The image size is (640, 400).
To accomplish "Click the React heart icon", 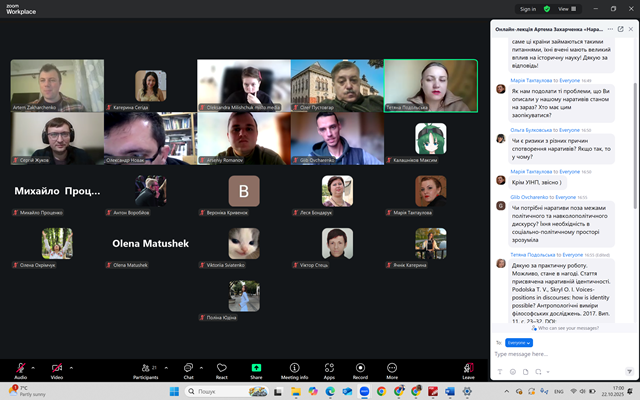I will (x=222, y=368).
